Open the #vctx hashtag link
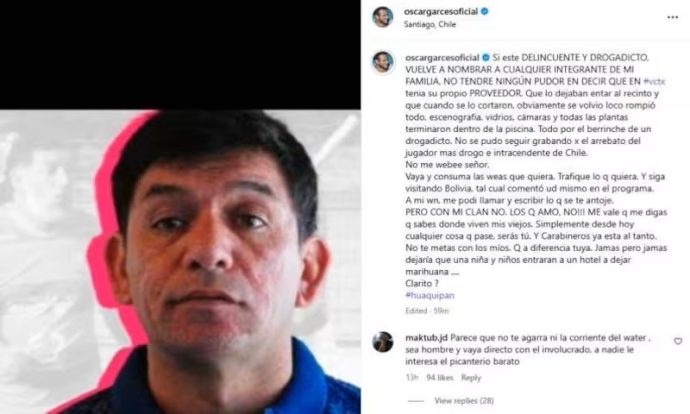The width and height of the screenshot is (690, 414). coord(654,81)
